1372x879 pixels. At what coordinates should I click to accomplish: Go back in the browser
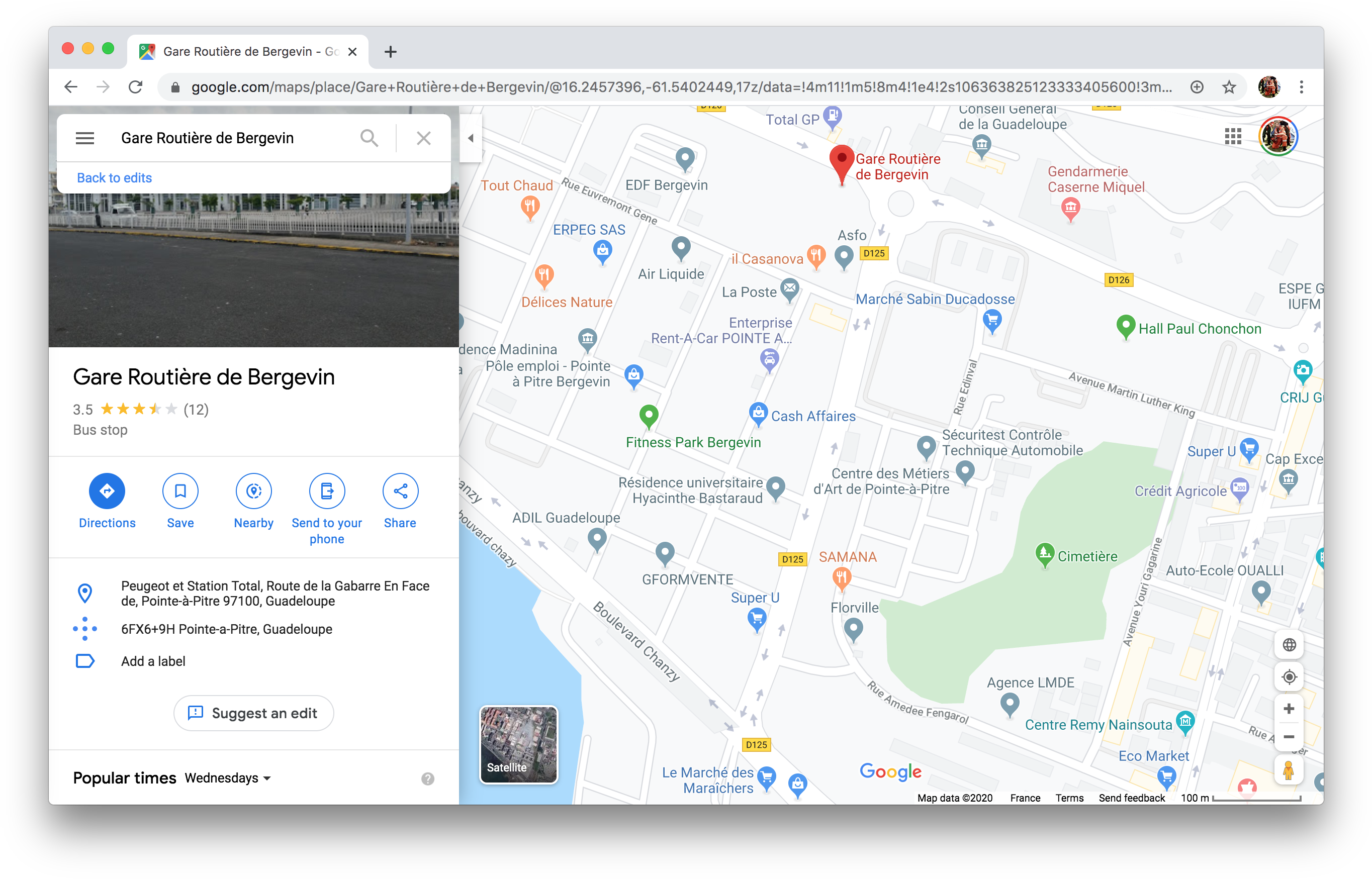71,87
